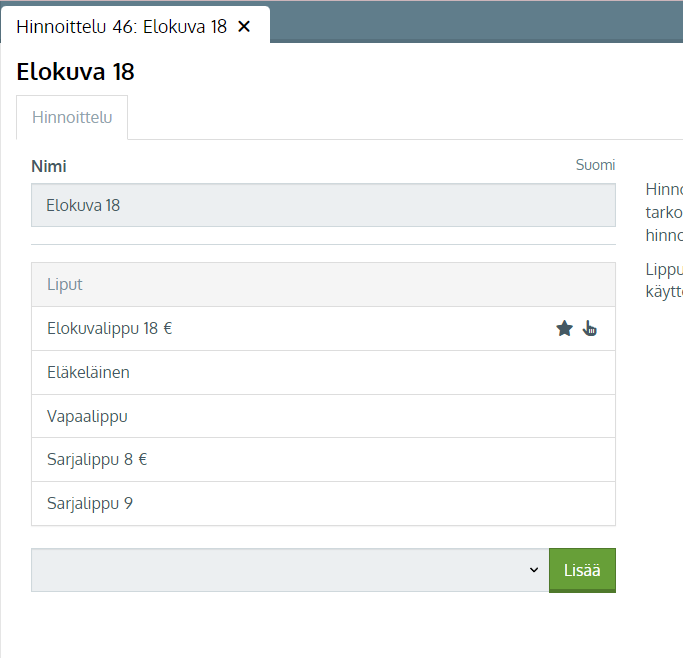
Task: Click the help paragraph starting with Lippu
Action: [664, 280]
